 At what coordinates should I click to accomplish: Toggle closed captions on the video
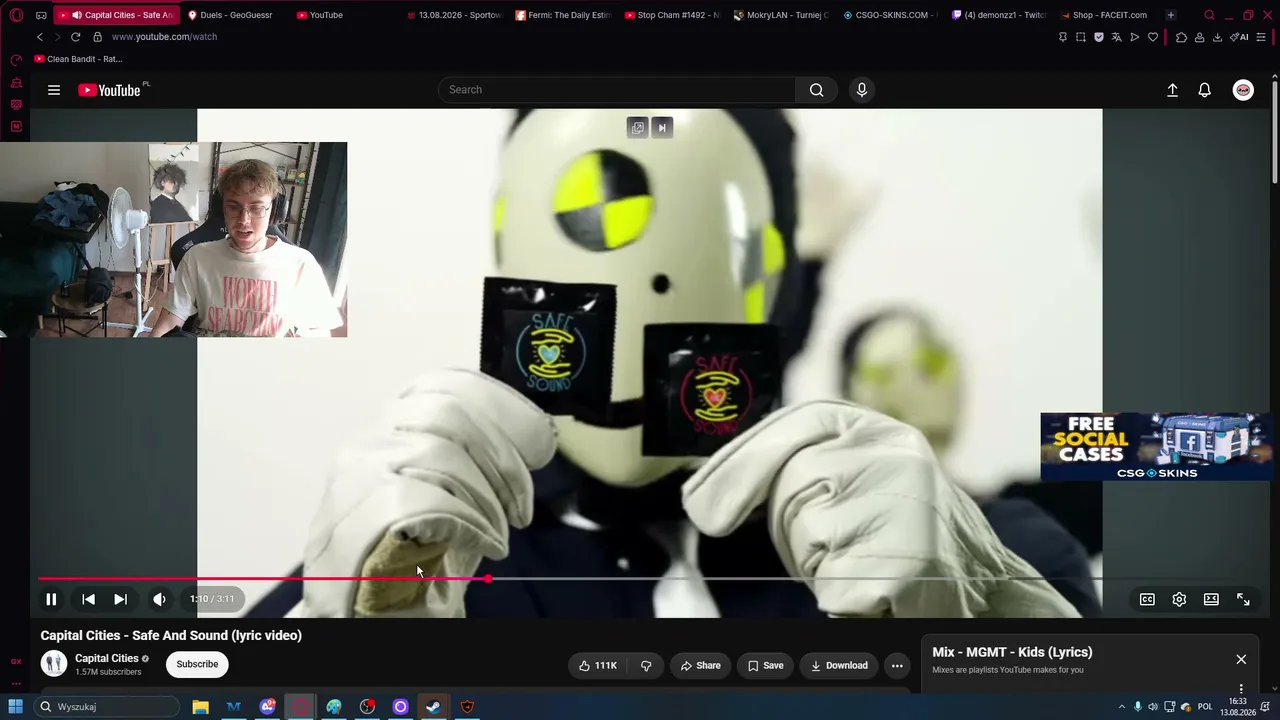pyautogui.click(x=1147, y=599)
